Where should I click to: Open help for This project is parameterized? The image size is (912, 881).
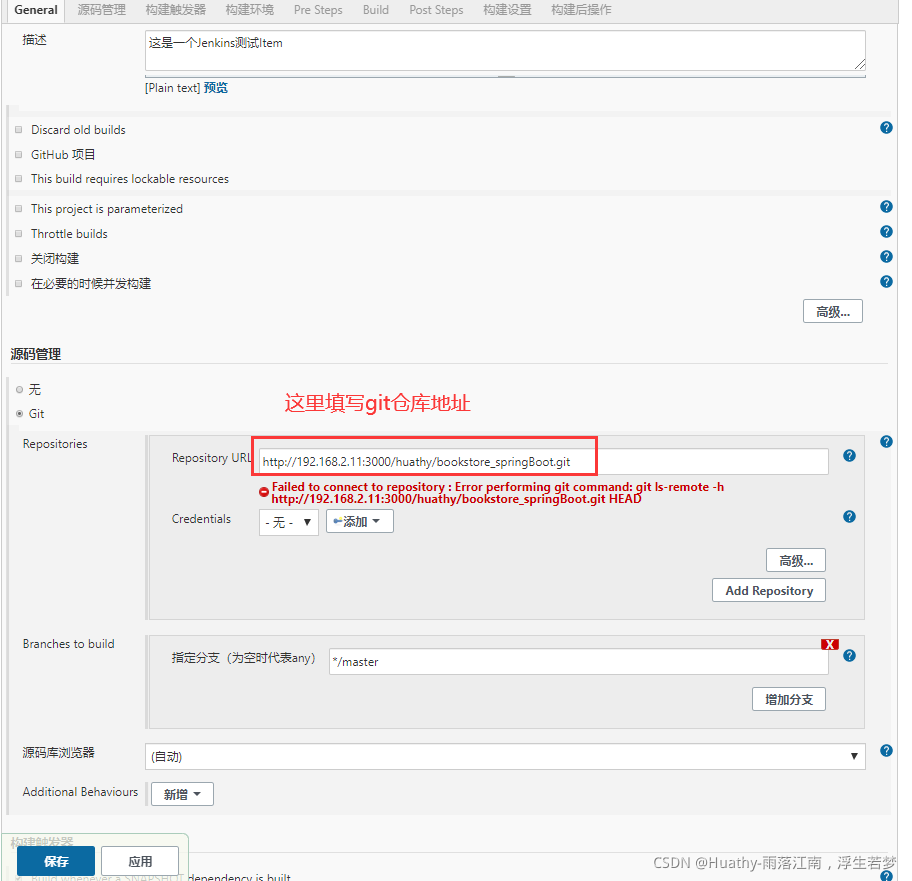886,206
